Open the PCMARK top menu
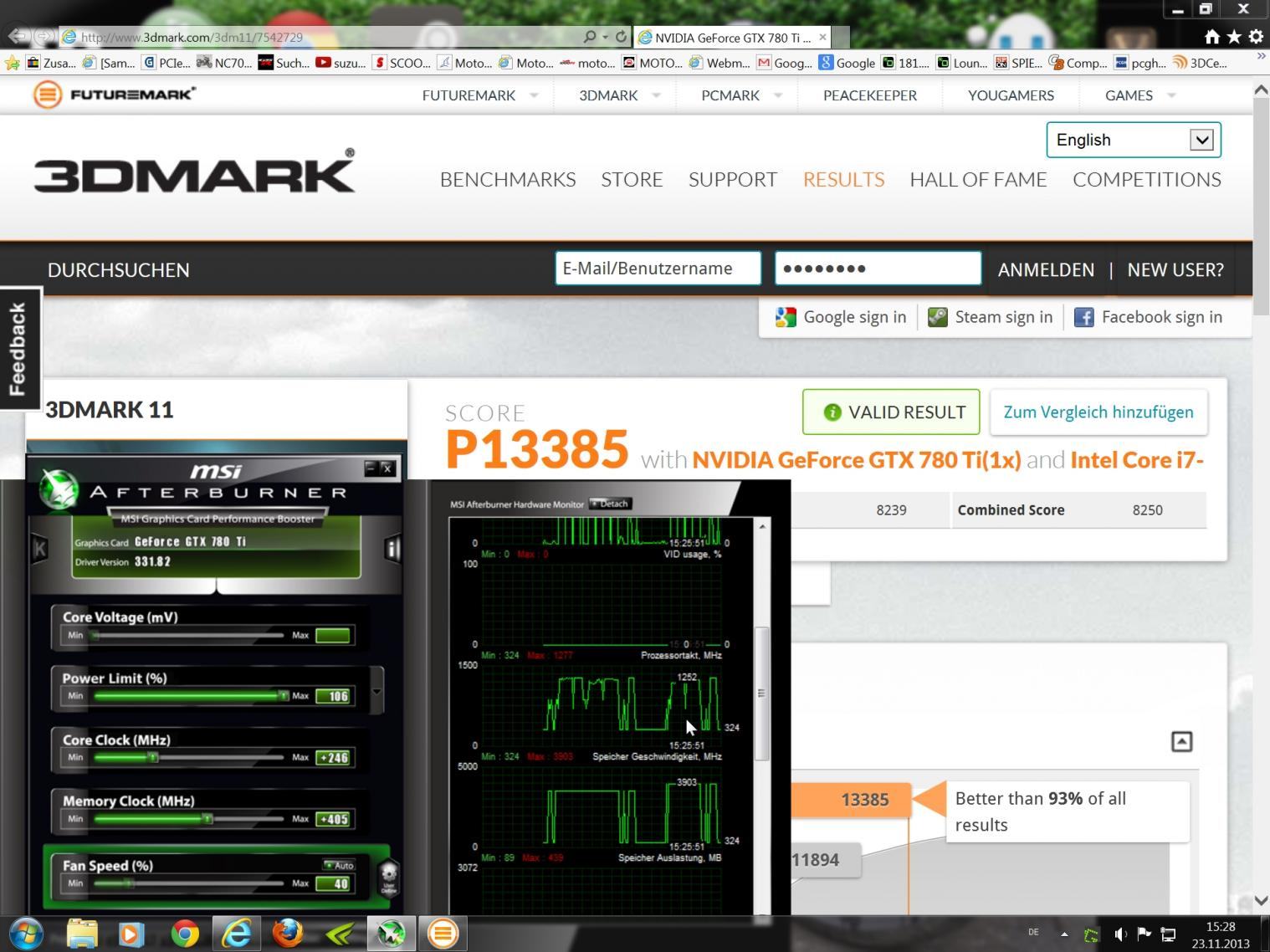 click(x=730, y=95)
